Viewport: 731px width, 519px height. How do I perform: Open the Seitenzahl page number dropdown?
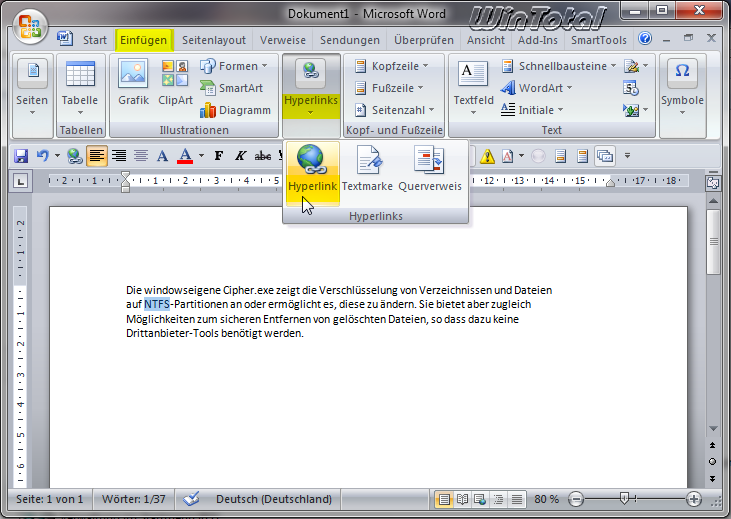pyautogui.click(x=394, y=110)
